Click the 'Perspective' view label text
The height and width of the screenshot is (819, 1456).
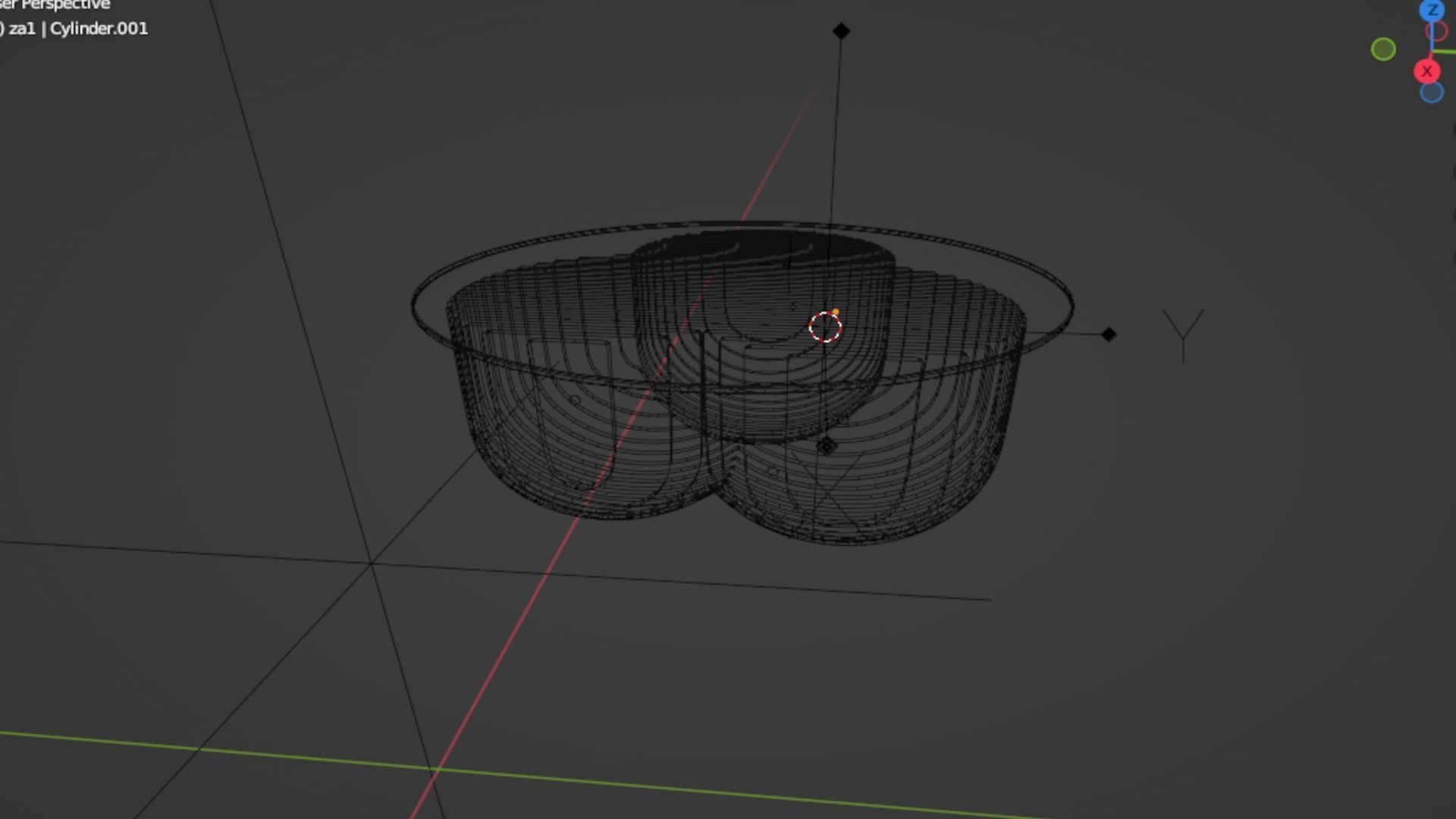[65, 5]
